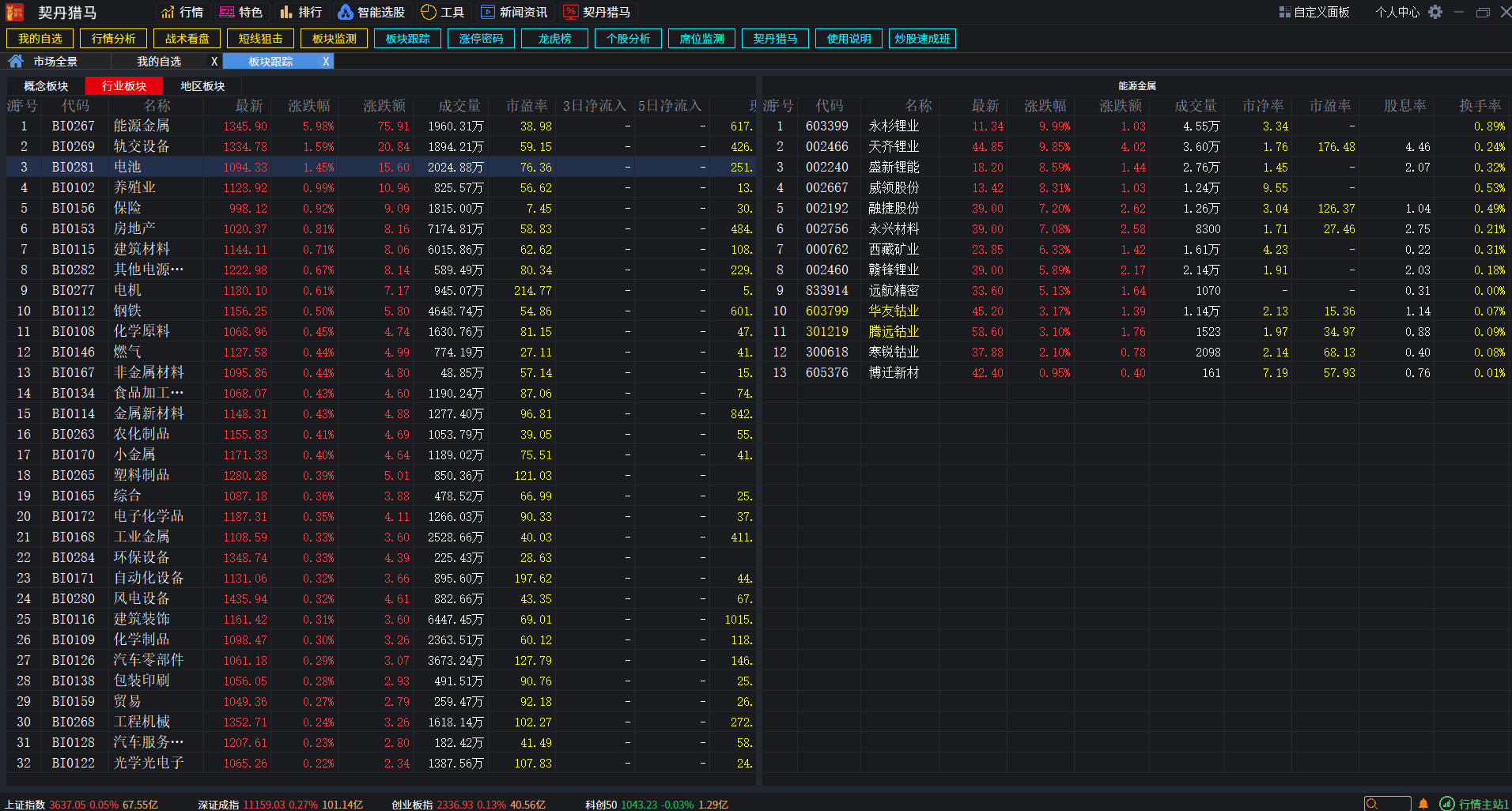Open the settings gear menu
The height and width of the screenshot is (811, 1512).
point(1435,12)
